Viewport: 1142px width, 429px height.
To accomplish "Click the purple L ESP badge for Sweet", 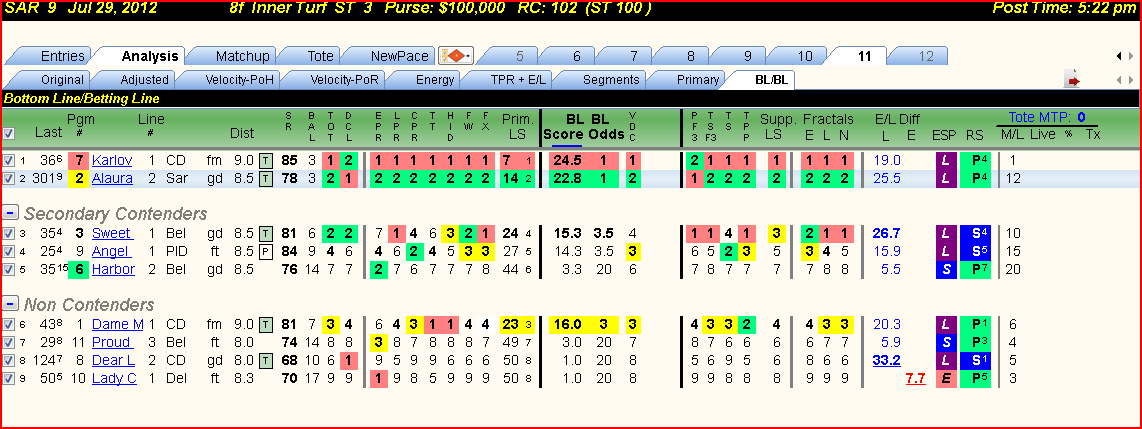I will (x=945, y=233).
